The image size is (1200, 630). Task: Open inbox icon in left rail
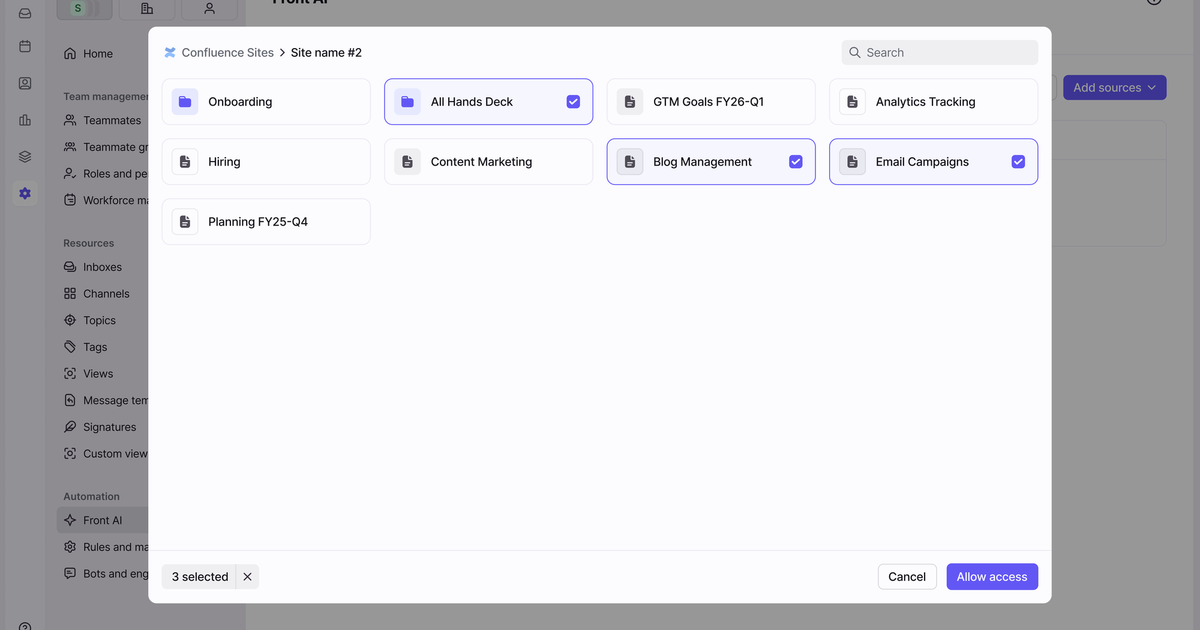click(25, 14)
